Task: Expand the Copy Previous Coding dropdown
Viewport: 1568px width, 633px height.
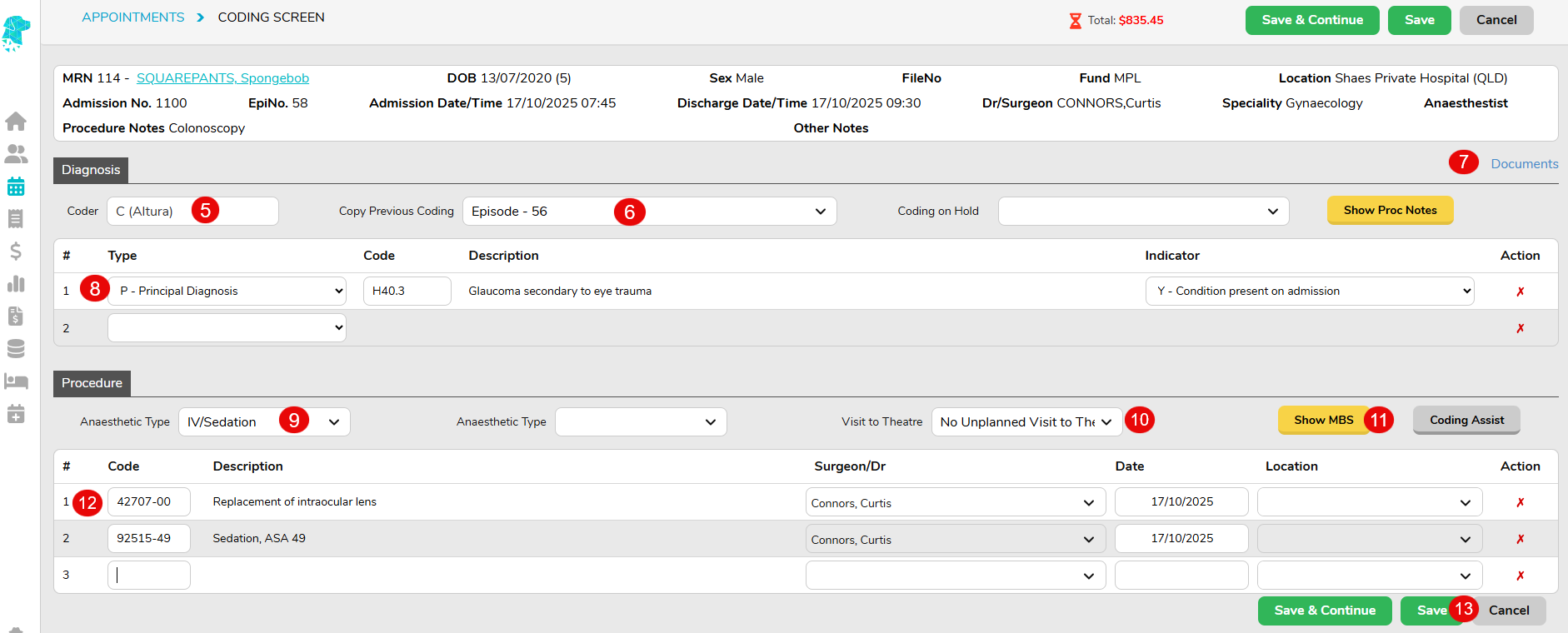Action: click(649, 212)
